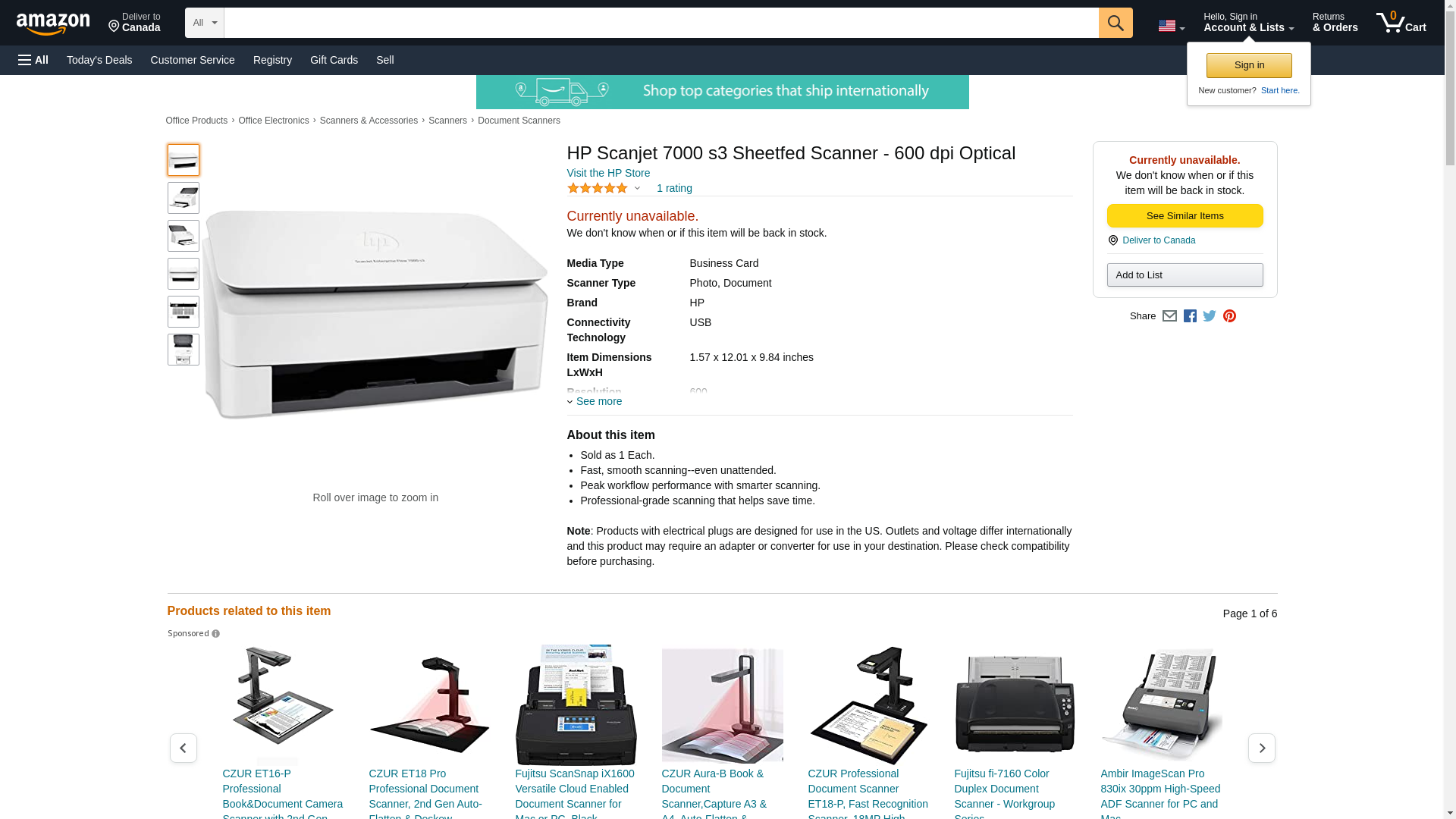The width and height of the screenshot is (1456, 819).
Task: Open the All hamburger menu
Action: 33,60
